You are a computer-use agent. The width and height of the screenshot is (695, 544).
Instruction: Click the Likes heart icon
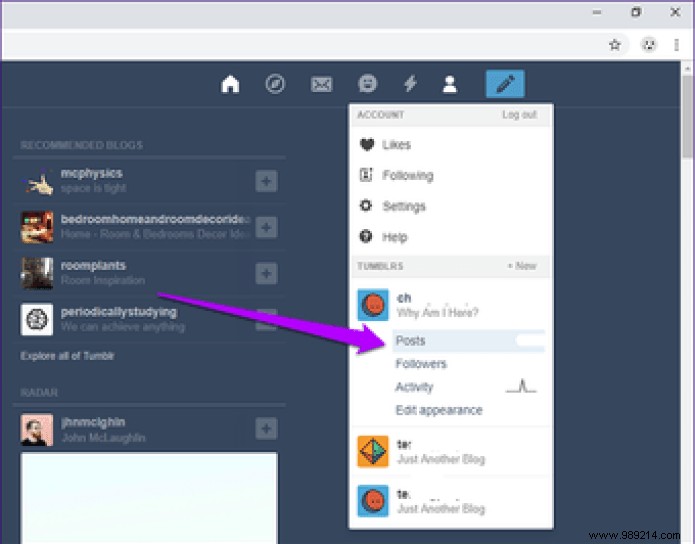367,145
